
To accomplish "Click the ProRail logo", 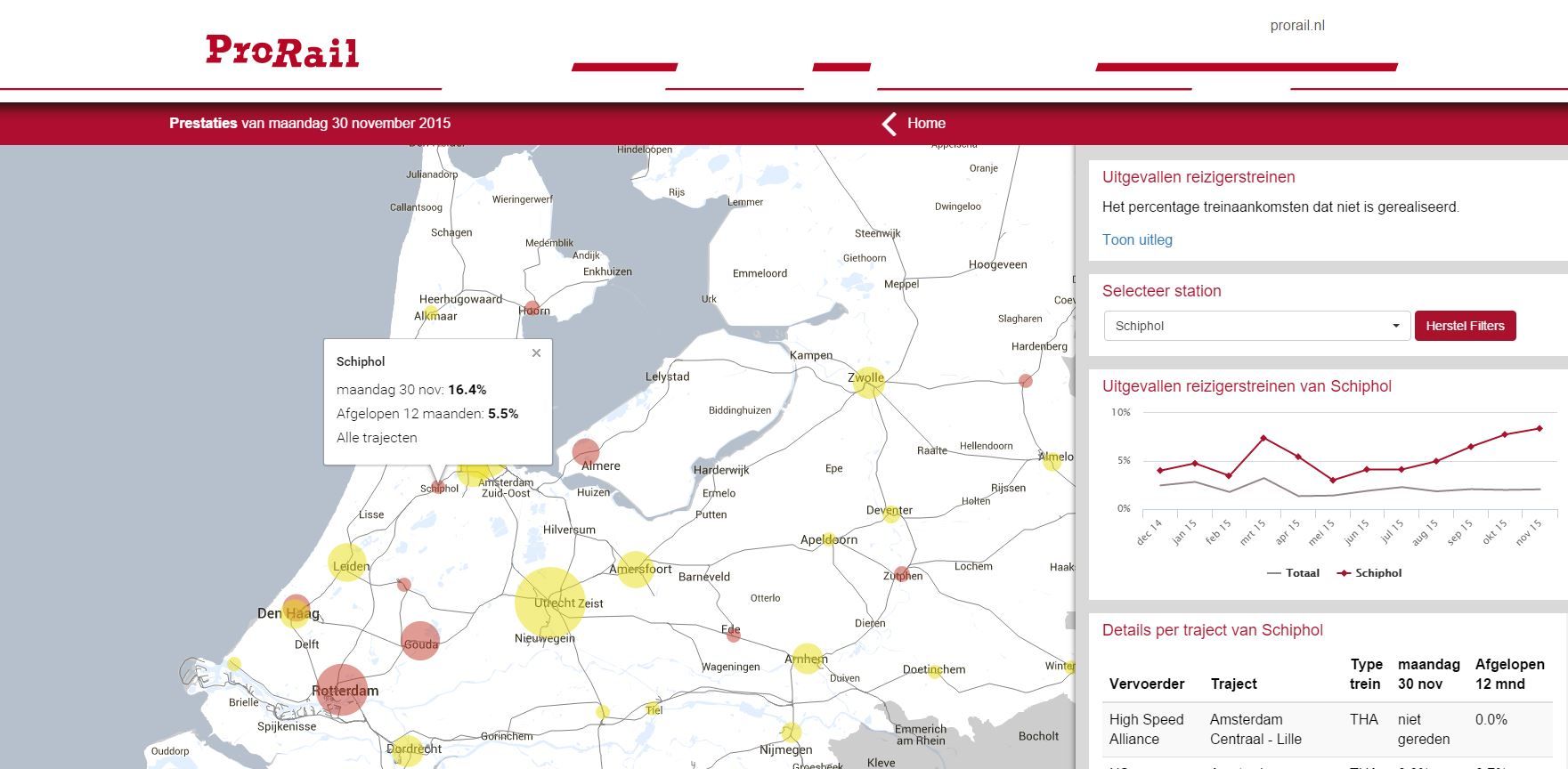I will (282, 52).
